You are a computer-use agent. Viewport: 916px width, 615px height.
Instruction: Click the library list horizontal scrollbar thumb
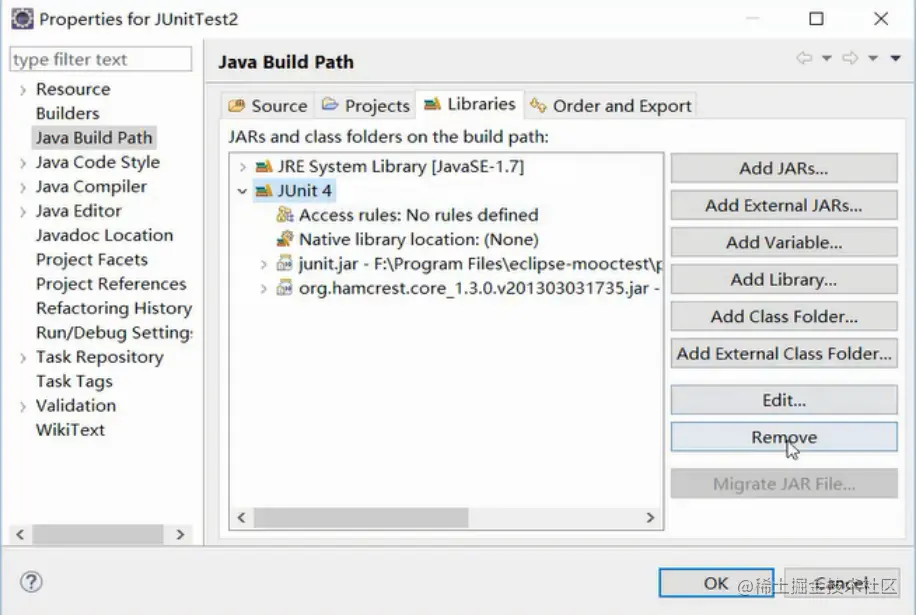click(361, 517)
